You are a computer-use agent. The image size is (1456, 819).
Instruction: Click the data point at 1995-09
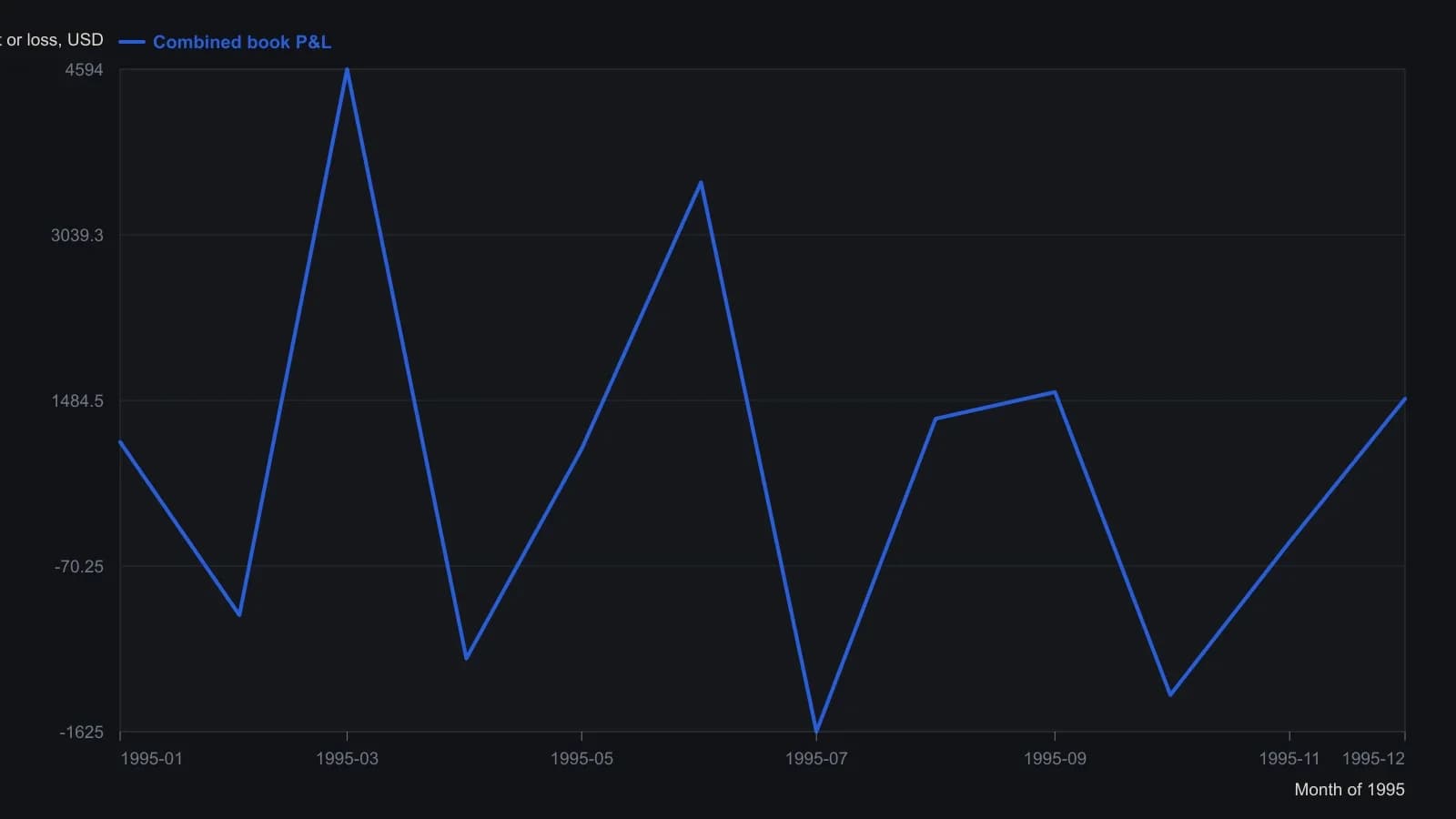(x=1055, y=392)
